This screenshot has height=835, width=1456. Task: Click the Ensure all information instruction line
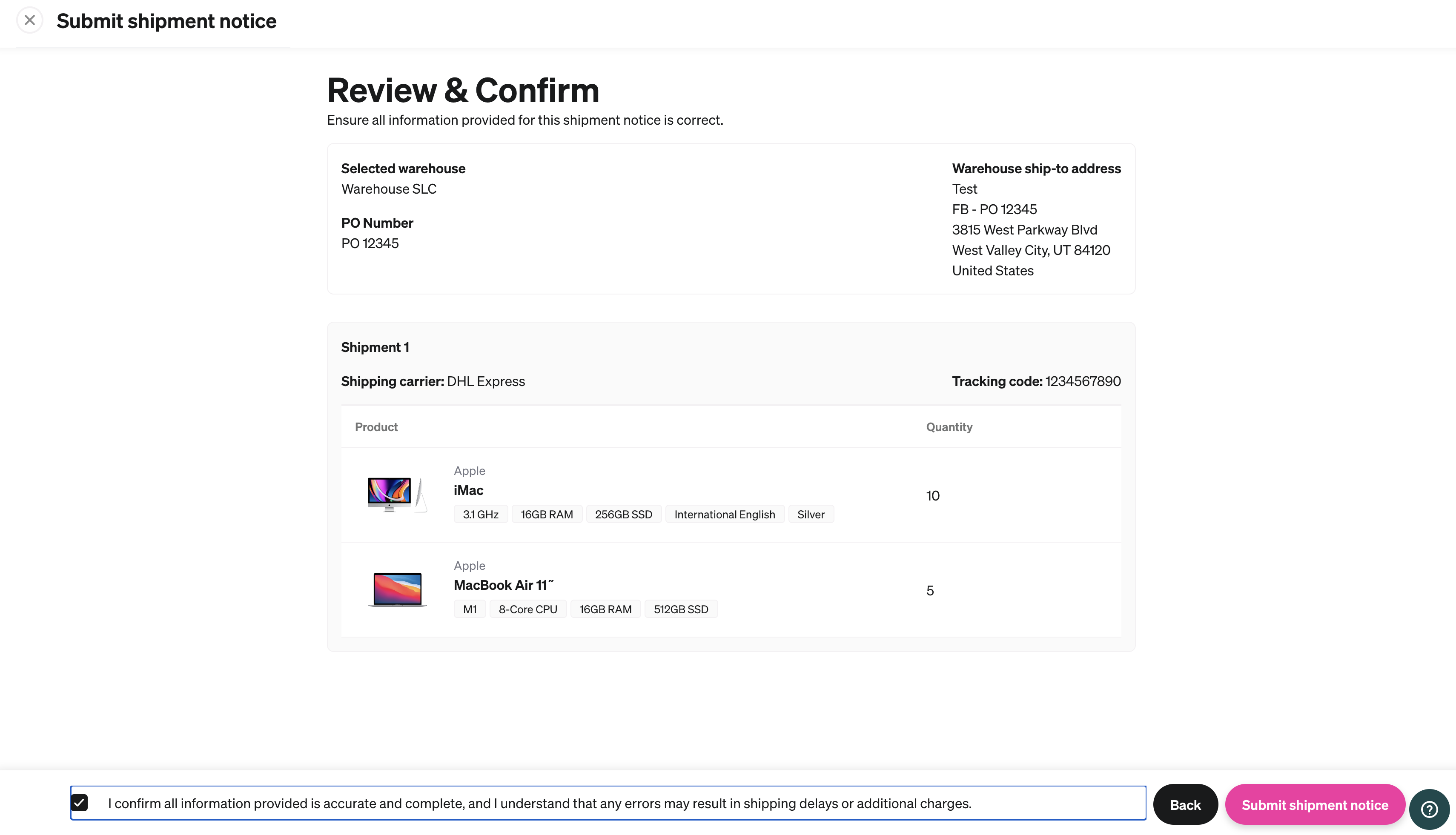point(525,120)
